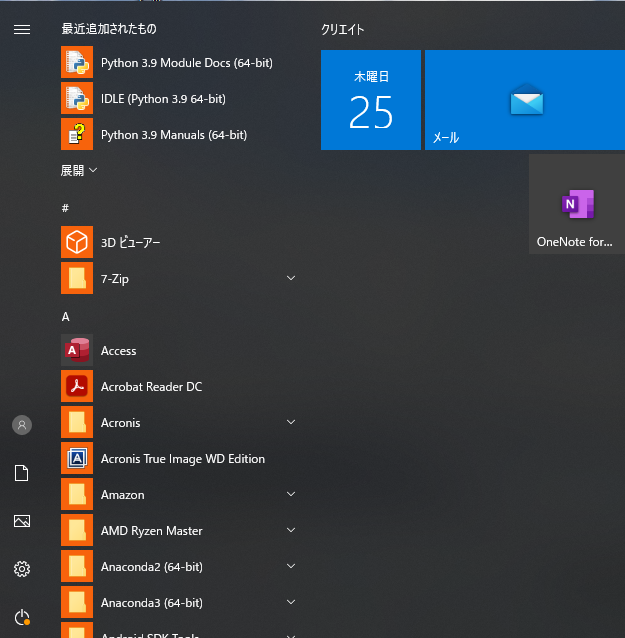The height and width of the screenshot is (638, 625).
Task: Click the Amazon folder icon
Action: coord(77,494)
